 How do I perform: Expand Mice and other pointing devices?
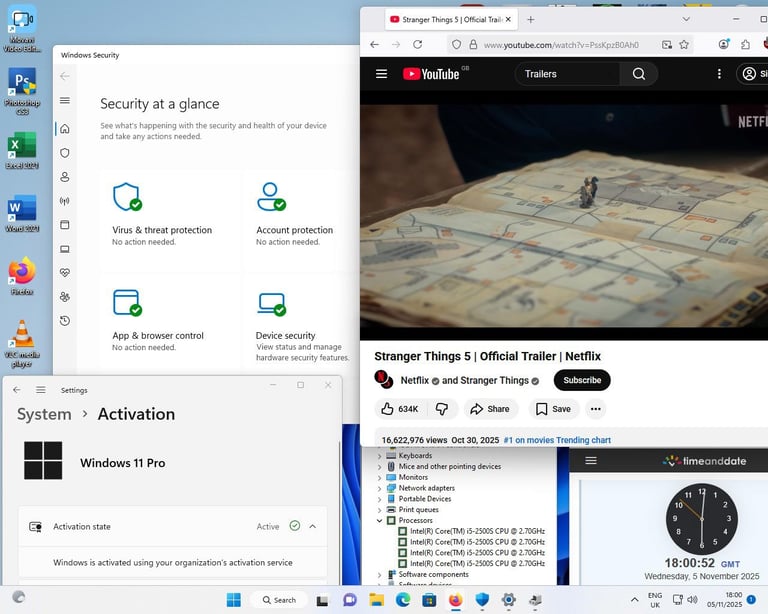pos(380,467)
